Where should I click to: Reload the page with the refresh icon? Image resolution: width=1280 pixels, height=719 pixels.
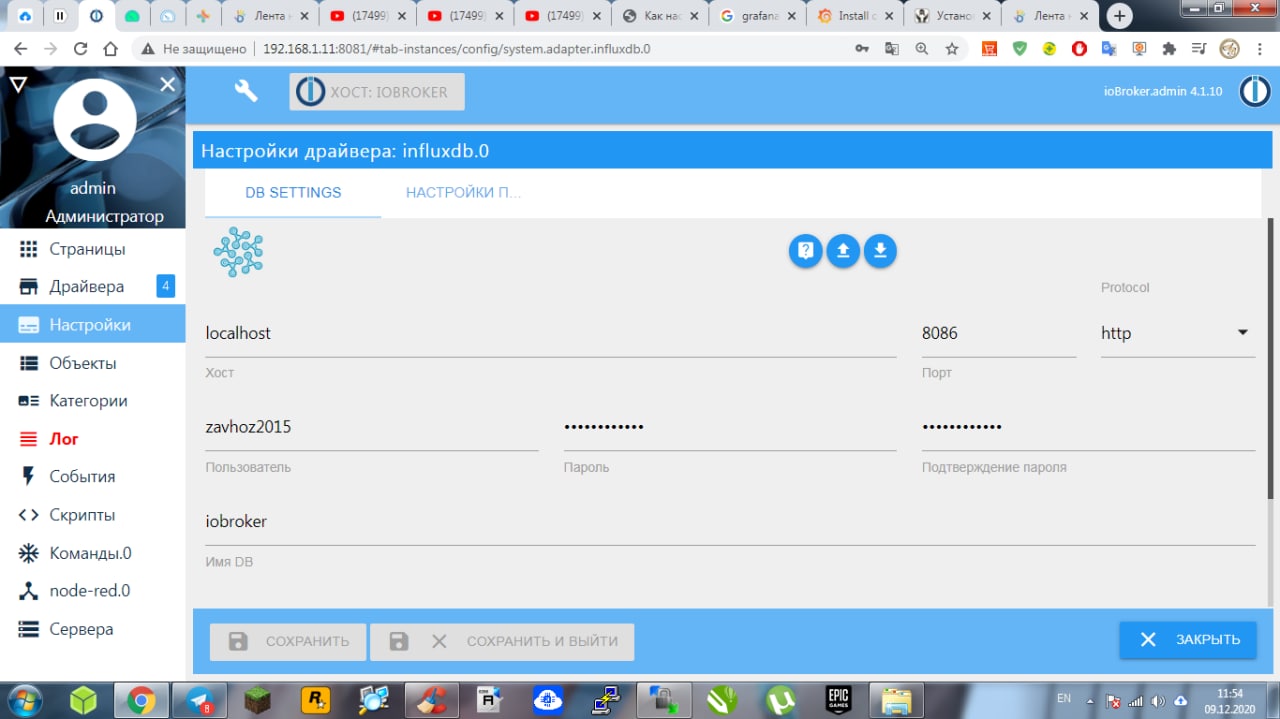pos(81,48)
